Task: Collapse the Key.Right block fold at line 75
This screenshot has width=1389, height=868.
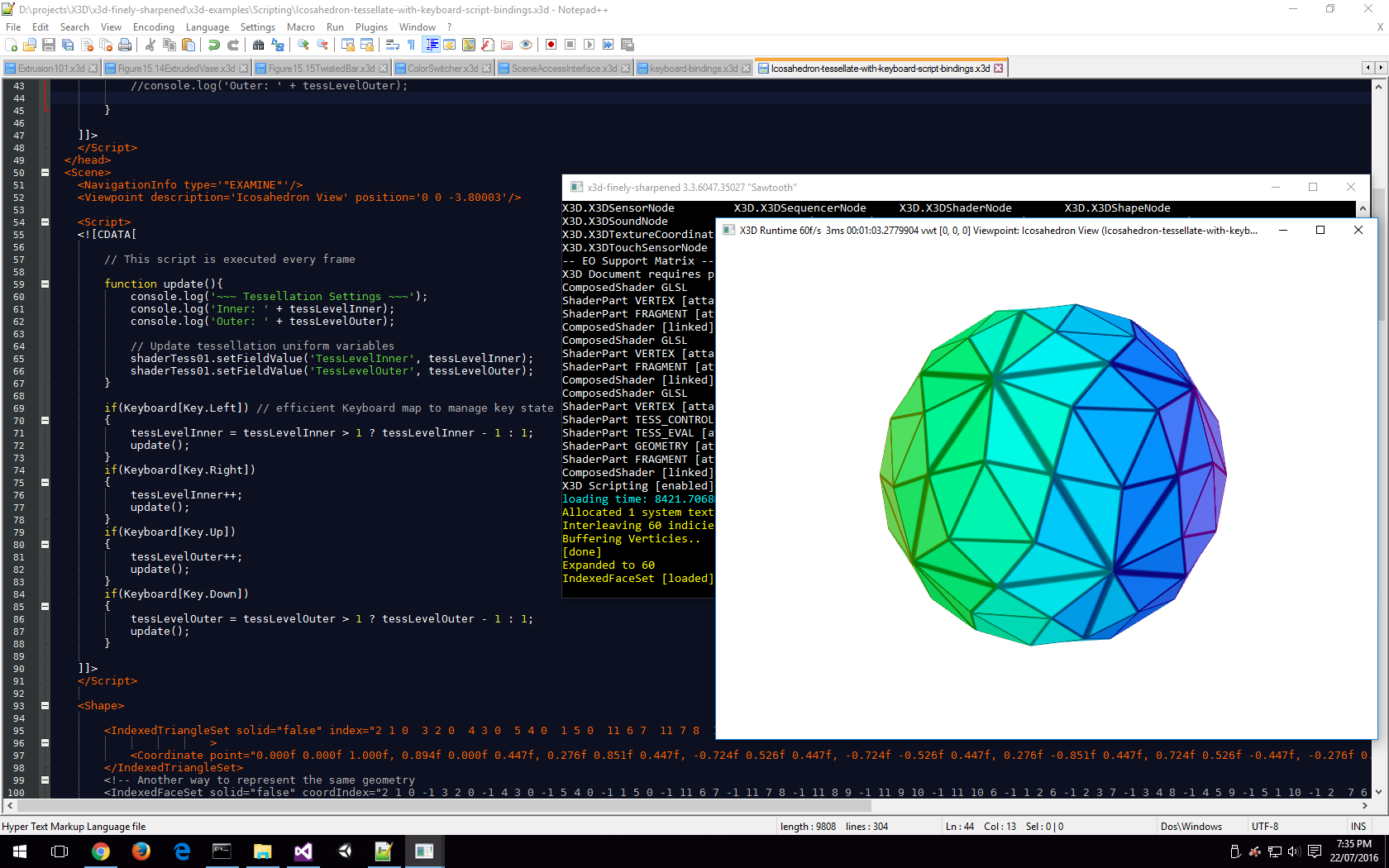Action: coord(45,483)
